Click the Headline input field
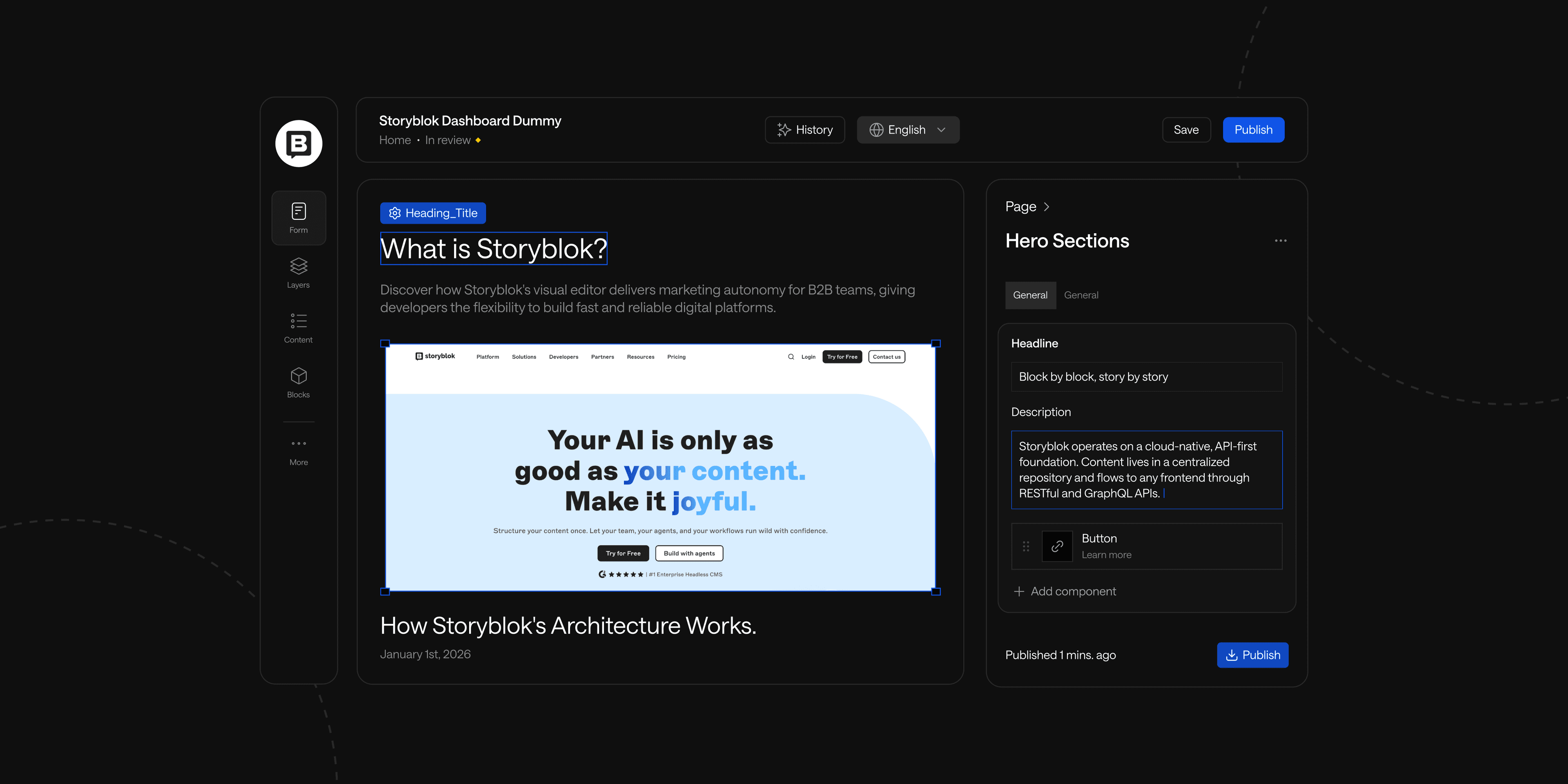Image resolution: width=1568 pixels, height=784 pixels. point(1147,377)
